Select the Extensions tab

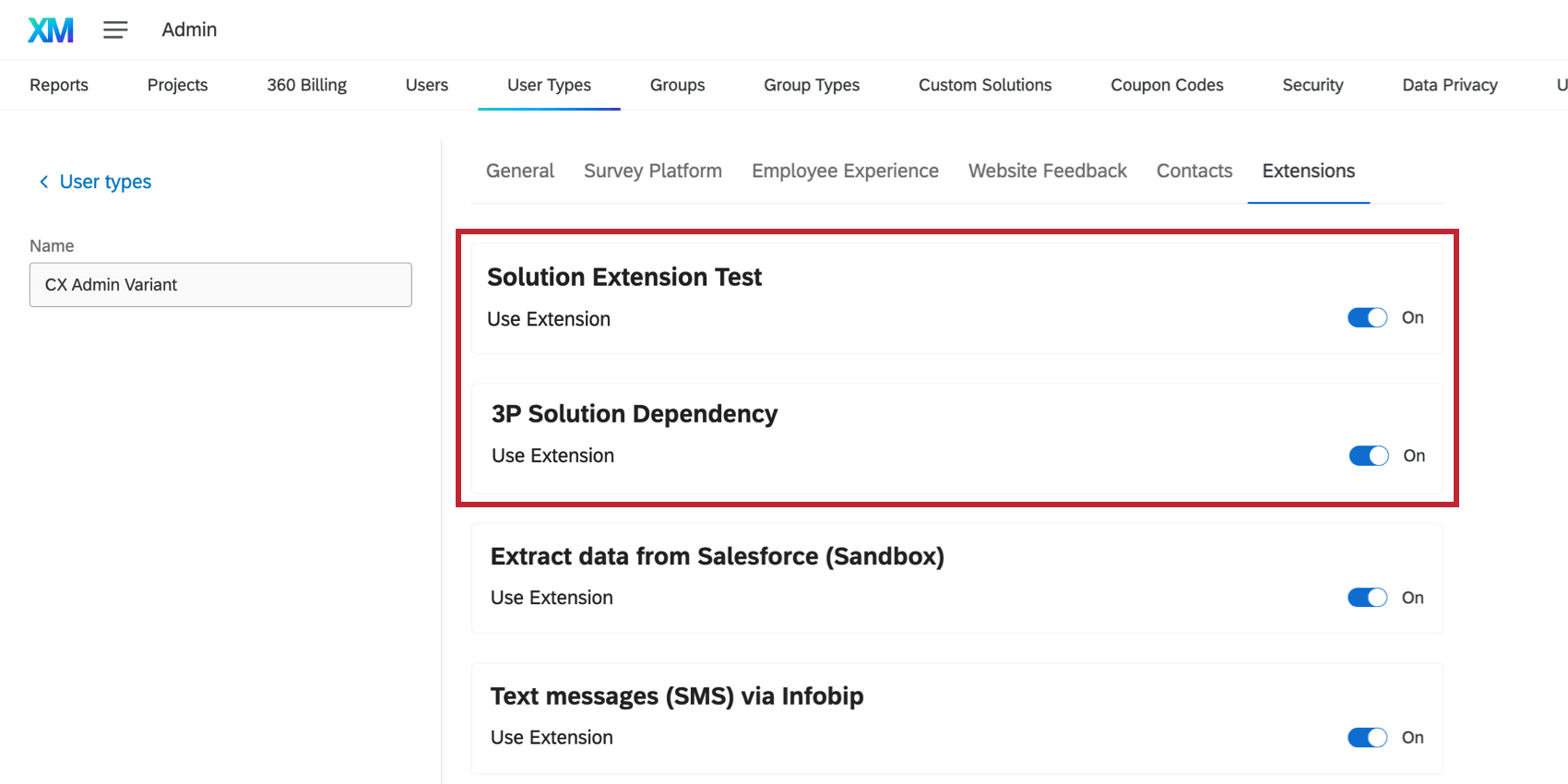click(1309, 171)
